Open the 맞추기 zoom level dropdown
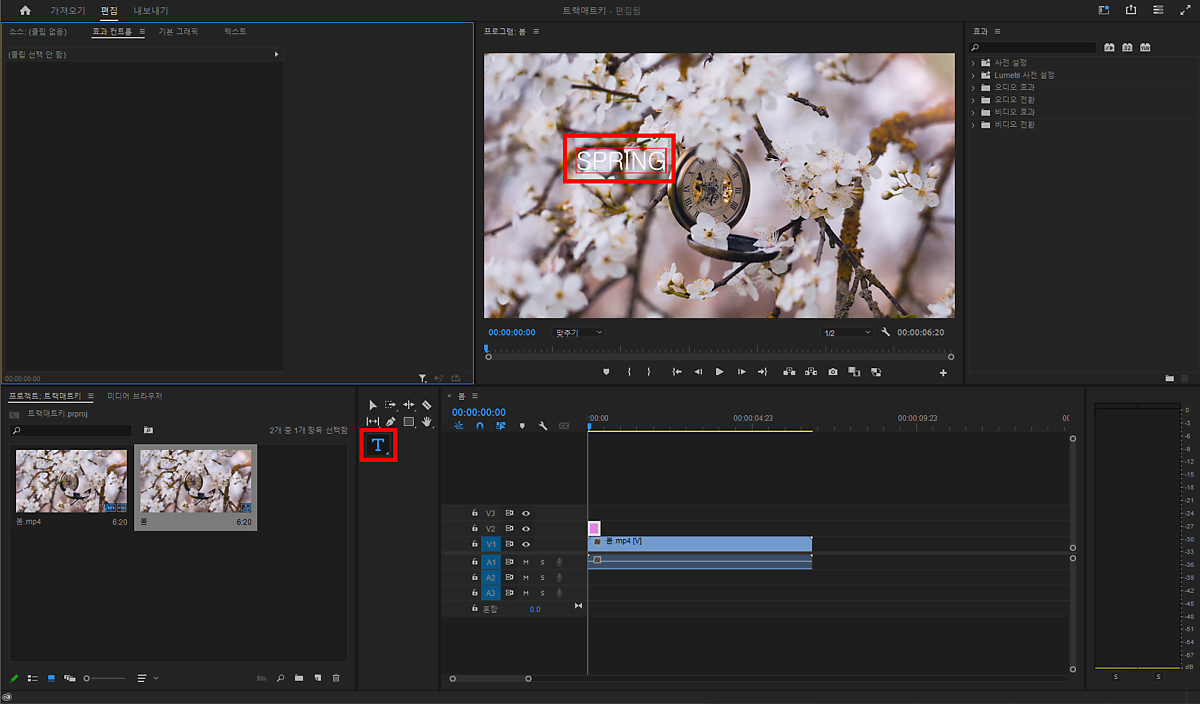Viewport: 1200px width, 704px height. click(x=579, y=332)
